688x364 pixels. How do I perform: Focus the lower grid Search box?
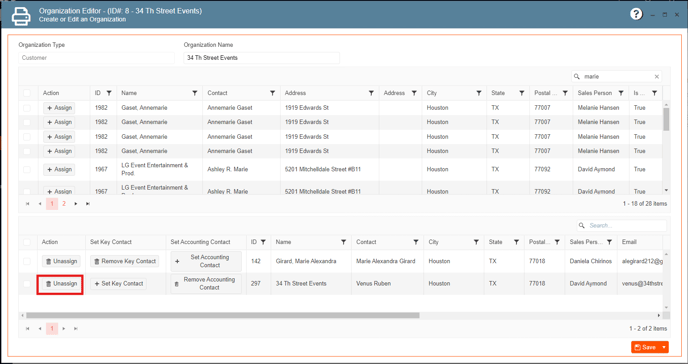(x=621, y=225)
